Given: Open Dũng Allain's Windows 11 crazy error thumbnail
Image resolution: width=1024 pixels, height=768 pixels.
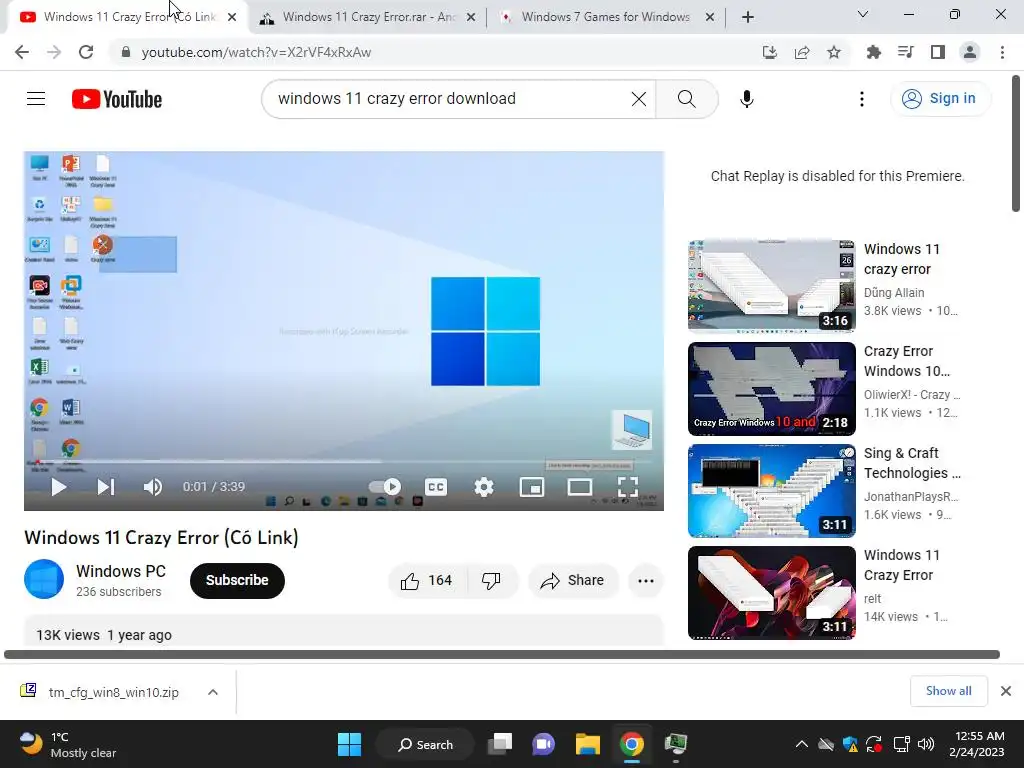Looking at the screenshot, I should (x=771, y=286).
